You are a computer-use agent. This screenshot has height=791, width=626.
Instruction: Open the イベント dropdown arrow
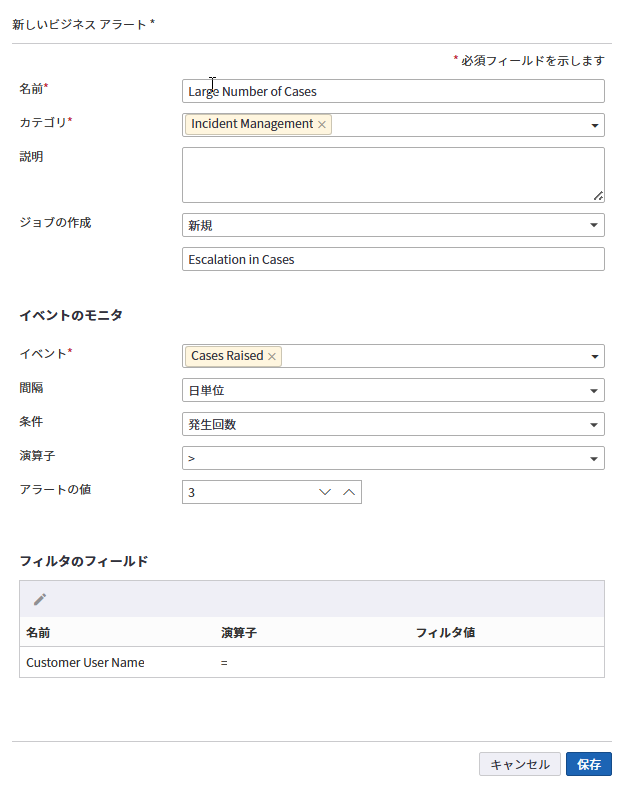[595, 356]
